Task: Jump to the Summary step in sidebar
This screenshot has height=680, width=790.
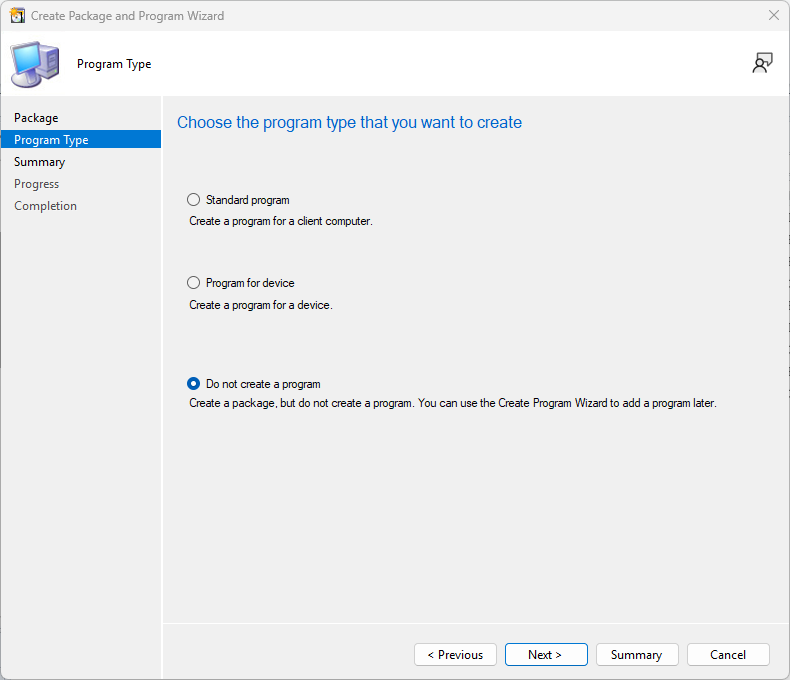Action: (39, 162)
